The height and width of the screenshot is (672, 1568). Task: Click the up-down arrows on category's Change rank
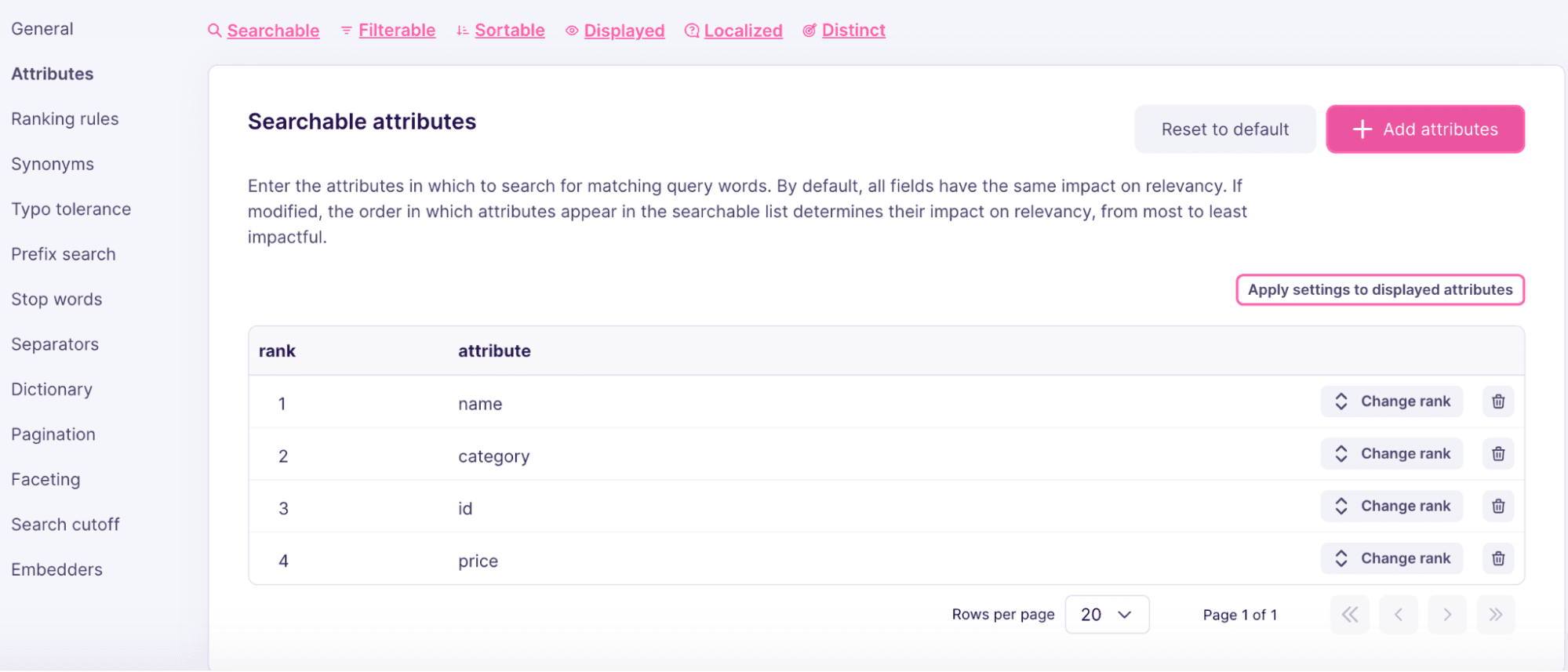click(x=1341, y=453)
